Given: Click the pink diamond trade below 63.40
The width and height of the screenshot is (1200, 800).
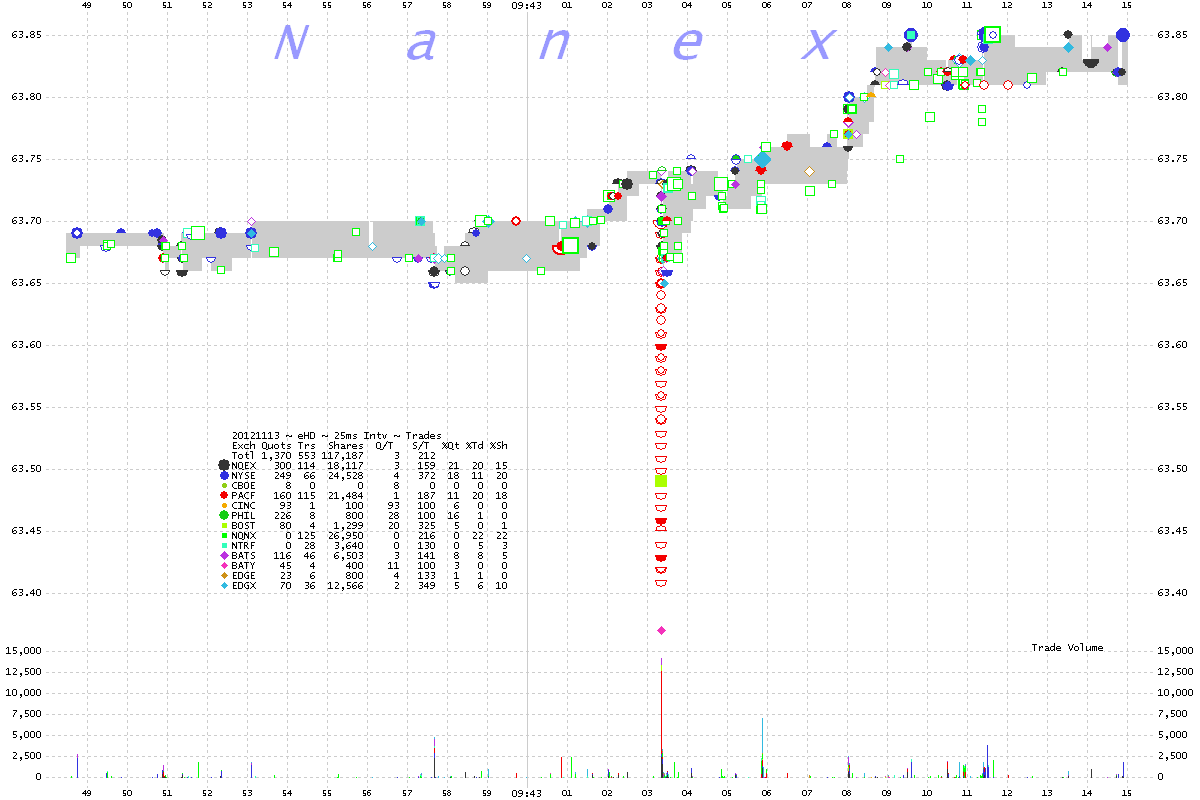Looking at the screenshot, I should (661, 630).
